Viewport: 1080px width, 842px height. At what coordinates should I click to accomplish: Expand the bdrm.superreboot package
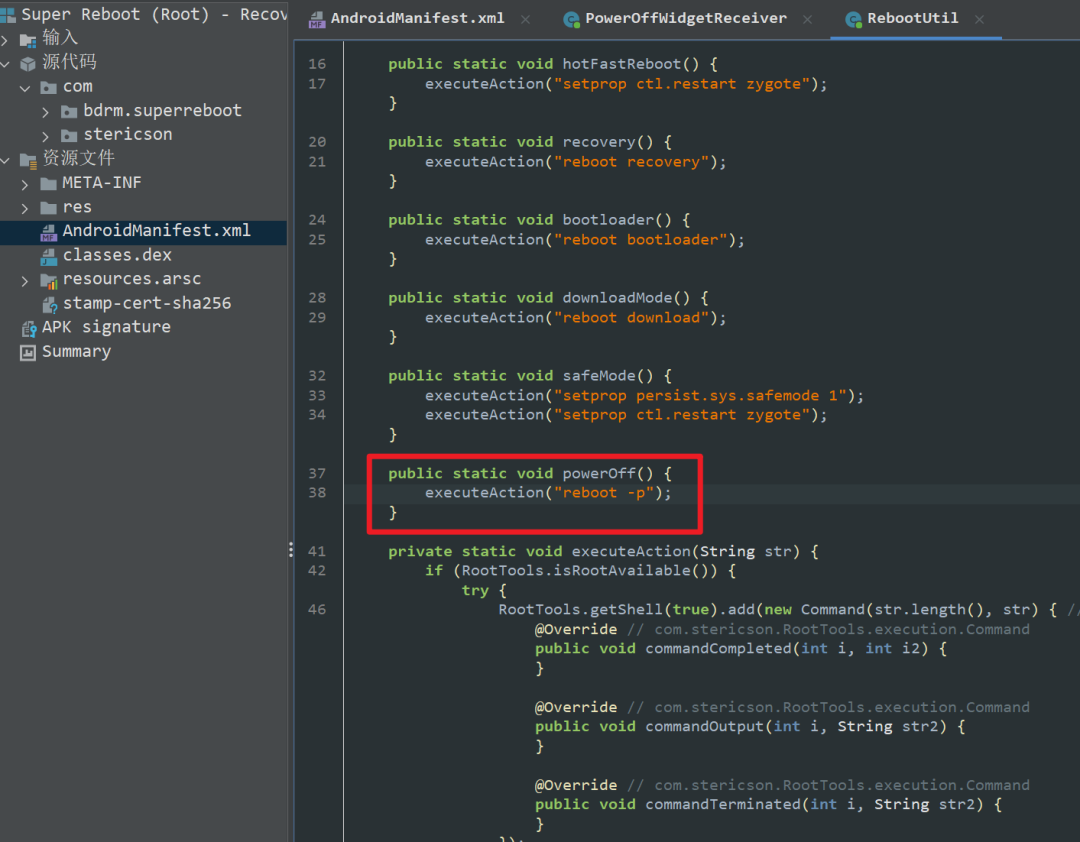pyautogui.click(x=45, y=112)
